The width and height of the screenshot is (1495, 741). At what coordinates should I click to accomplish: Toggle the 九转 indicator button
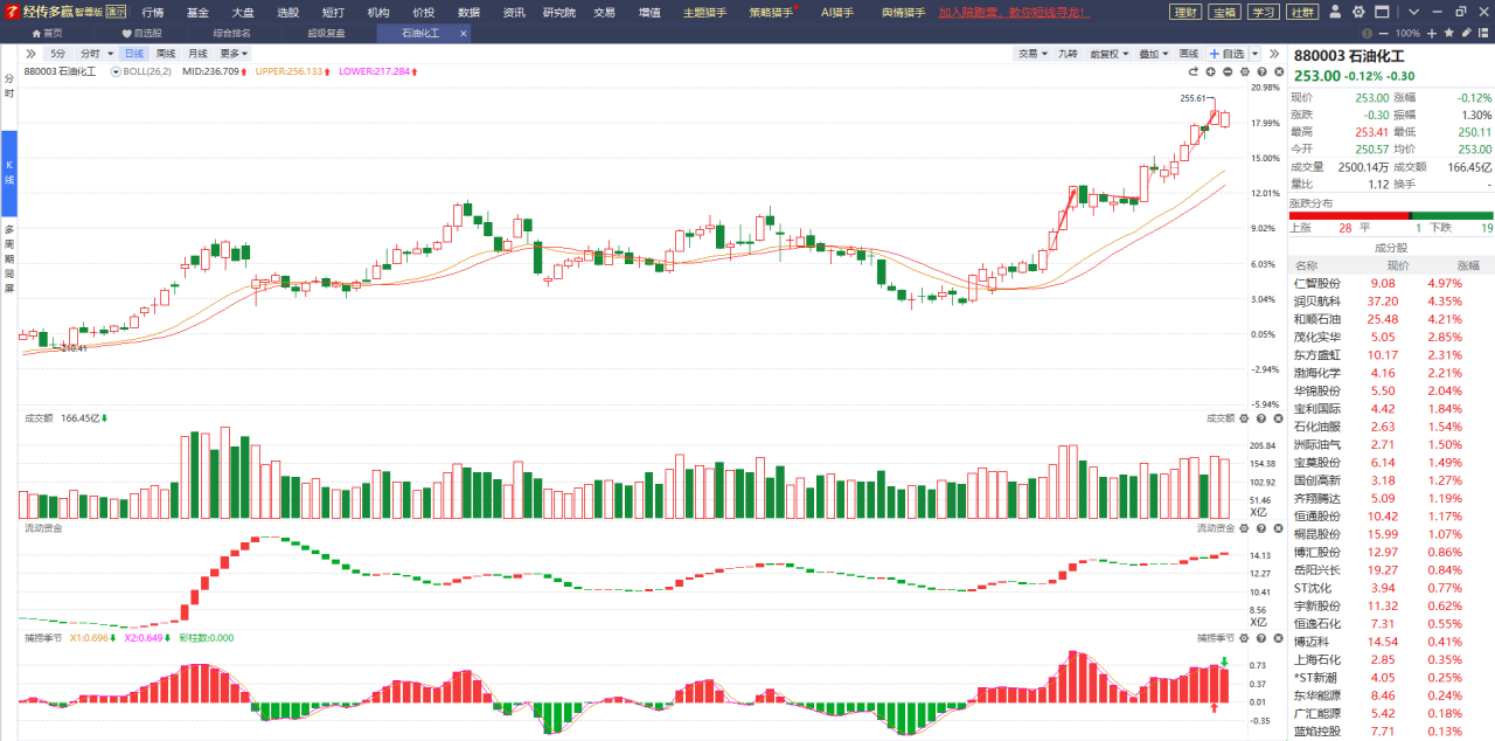[x=1068, y=53]
